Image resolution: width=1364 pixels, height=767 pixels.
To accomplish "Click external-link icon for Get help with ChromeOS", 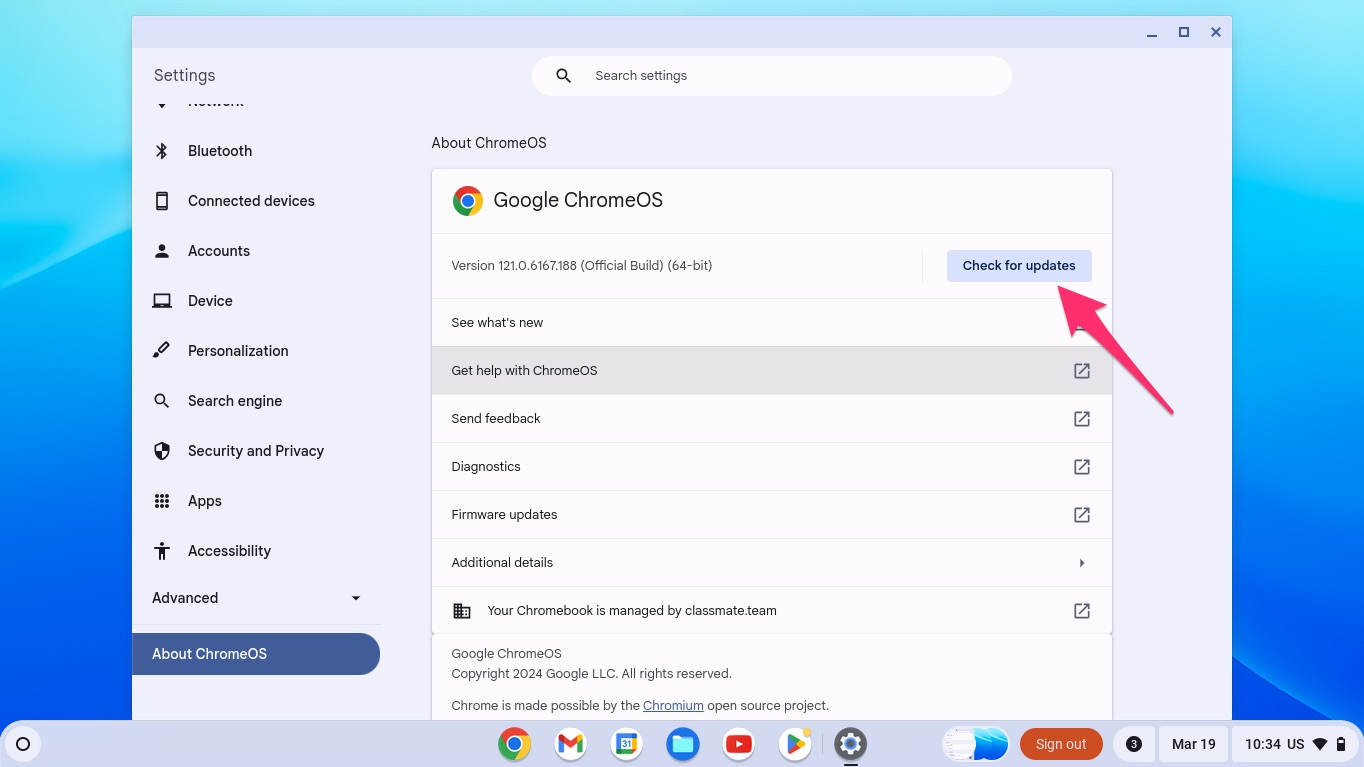I will pyautogui.click(x=1081, y=371).
